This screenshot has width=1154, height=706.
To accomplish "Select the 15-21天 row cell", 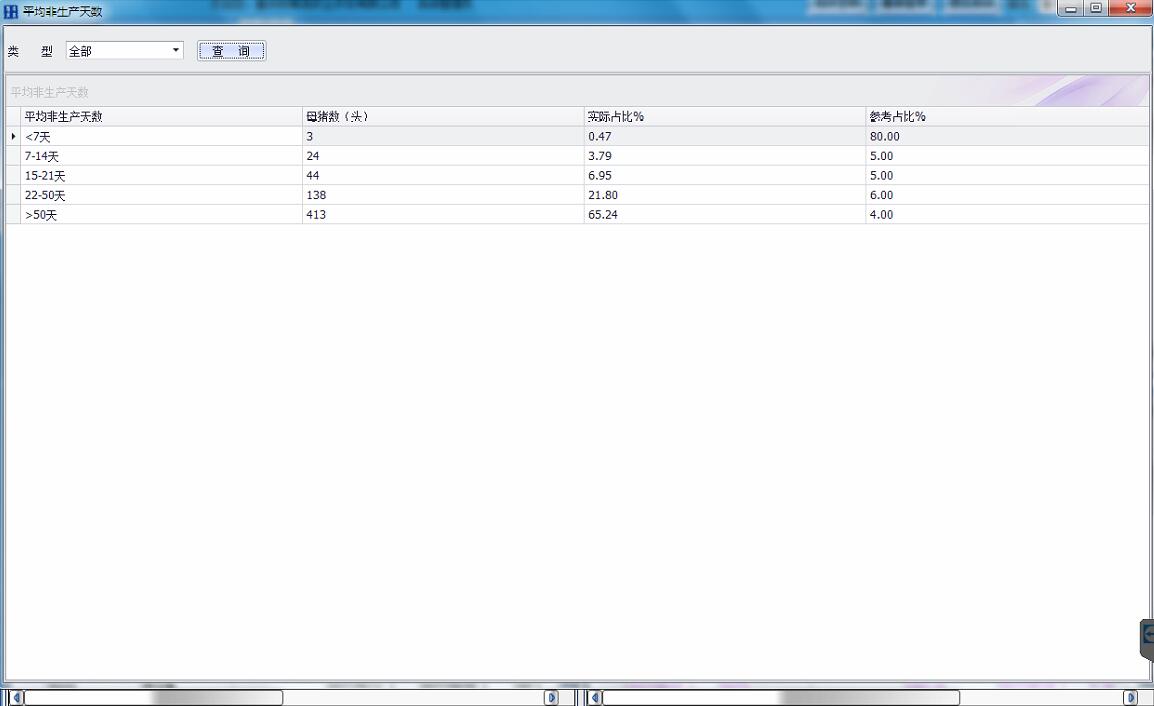I will pyautogui.click(x=161, y=175).
